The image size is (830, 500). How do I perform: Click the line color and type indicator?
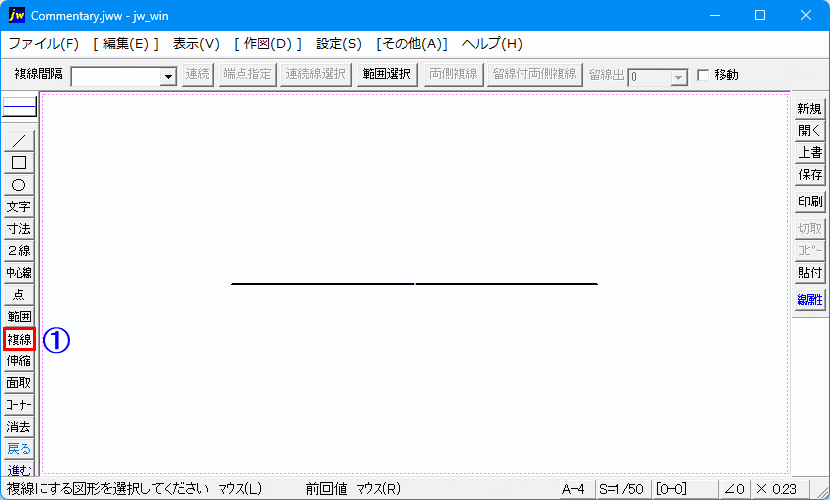tap(20, 106)
